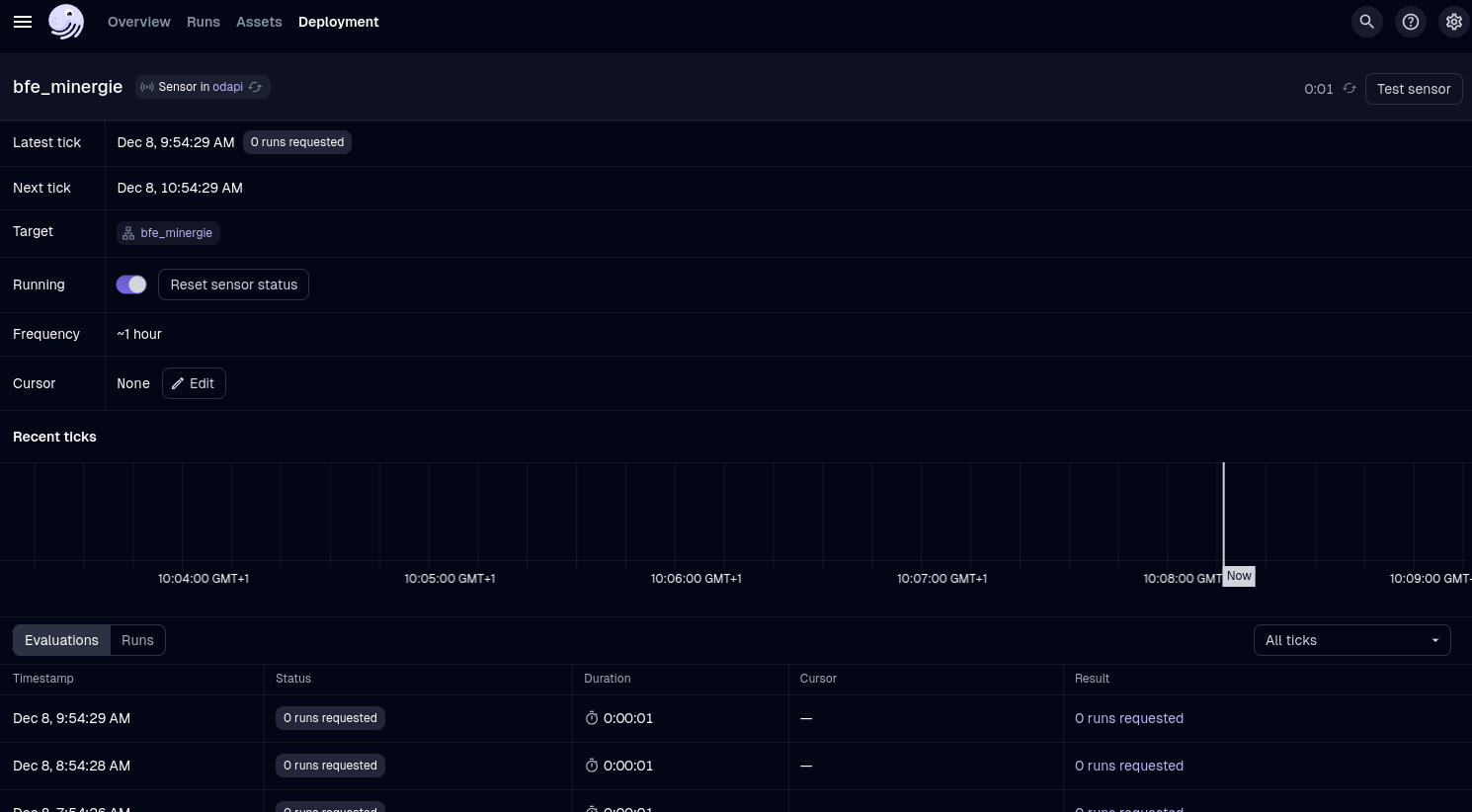This screenshot has height=812, width=1472.
Task: Click the Next tick value Dec 8, 10:54:29 AM
Action: coord(180,188)
